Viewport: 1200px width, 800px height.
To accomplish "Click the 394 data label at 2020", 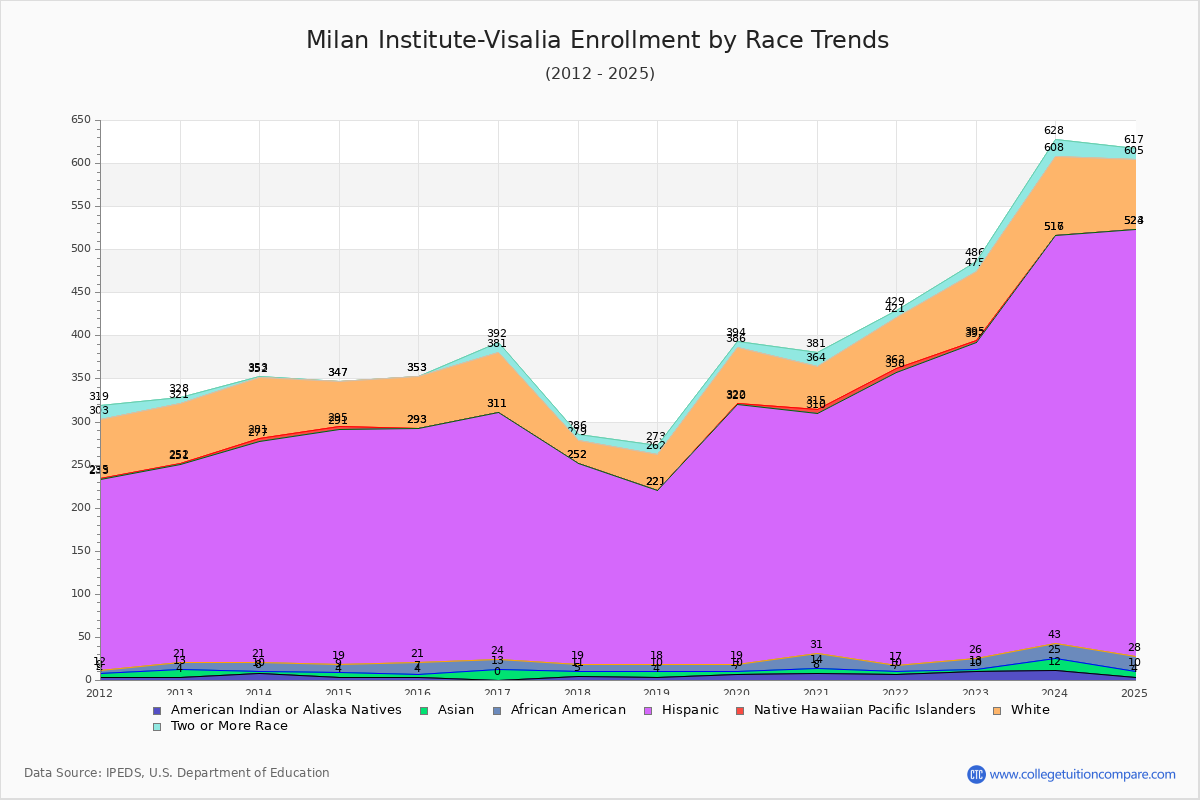I will pyautogui.click(x=736, y=333).
